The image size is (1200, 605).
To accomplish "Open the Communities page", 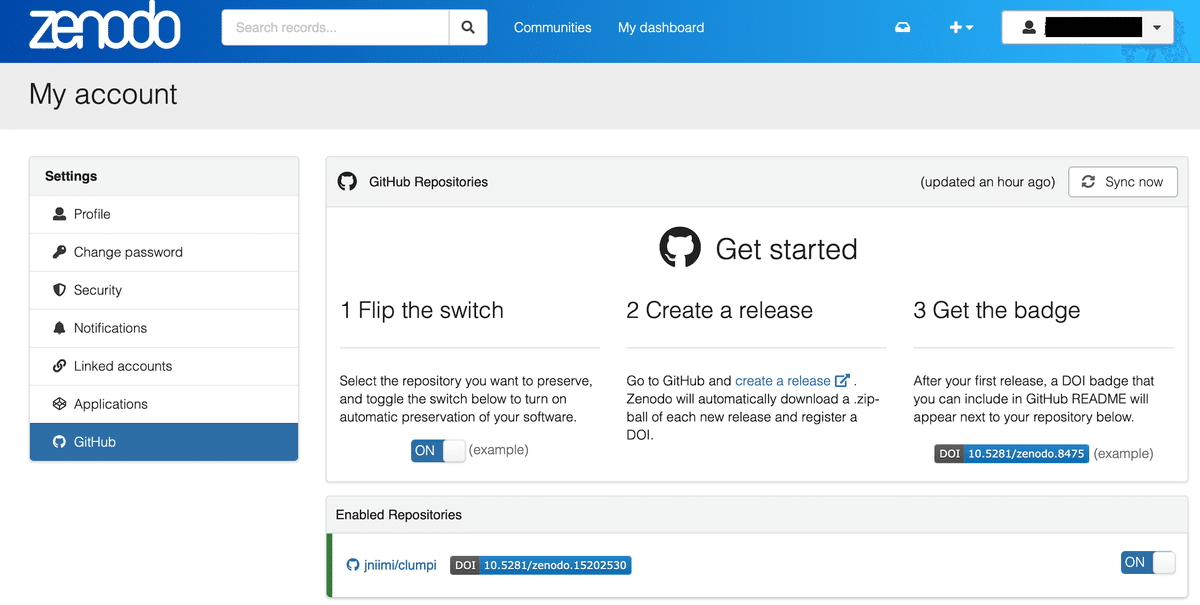I will (x=552, y=28).
